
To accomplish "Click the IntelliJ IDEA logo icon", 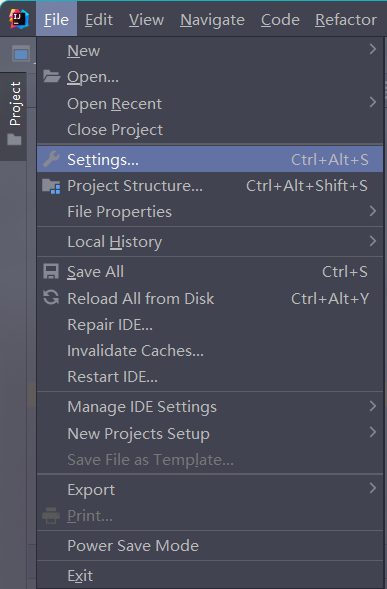I will (19, 19).
